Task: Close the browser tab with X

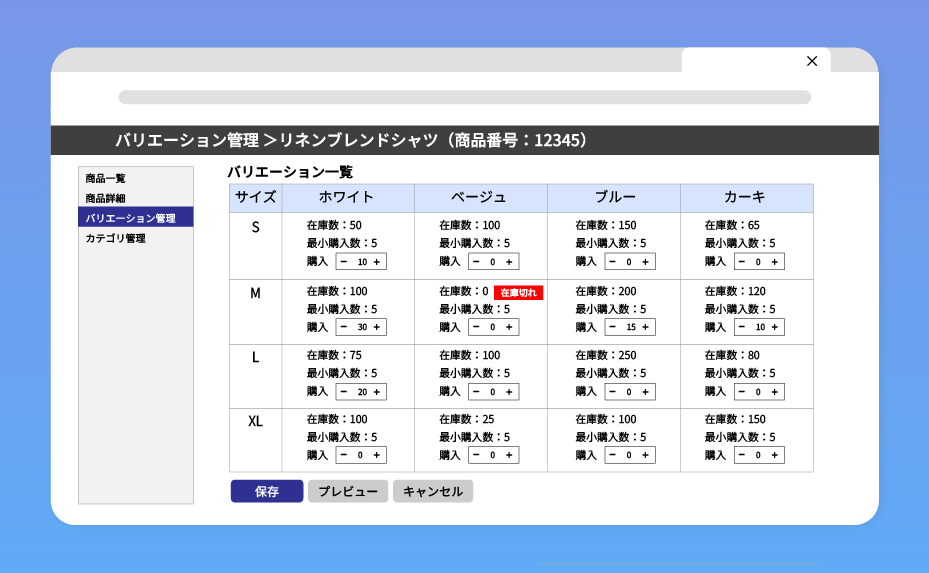Action: click(x=812, y=61)
